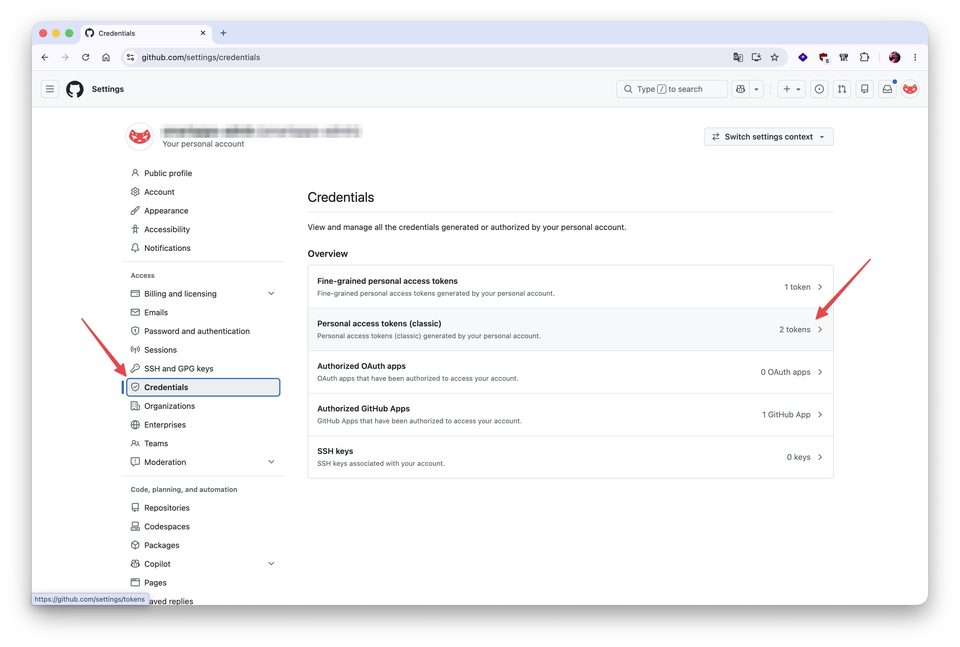Click the '1 token' count text
The height and width of the screenshot is (647, 960).
tap(797, 286)
